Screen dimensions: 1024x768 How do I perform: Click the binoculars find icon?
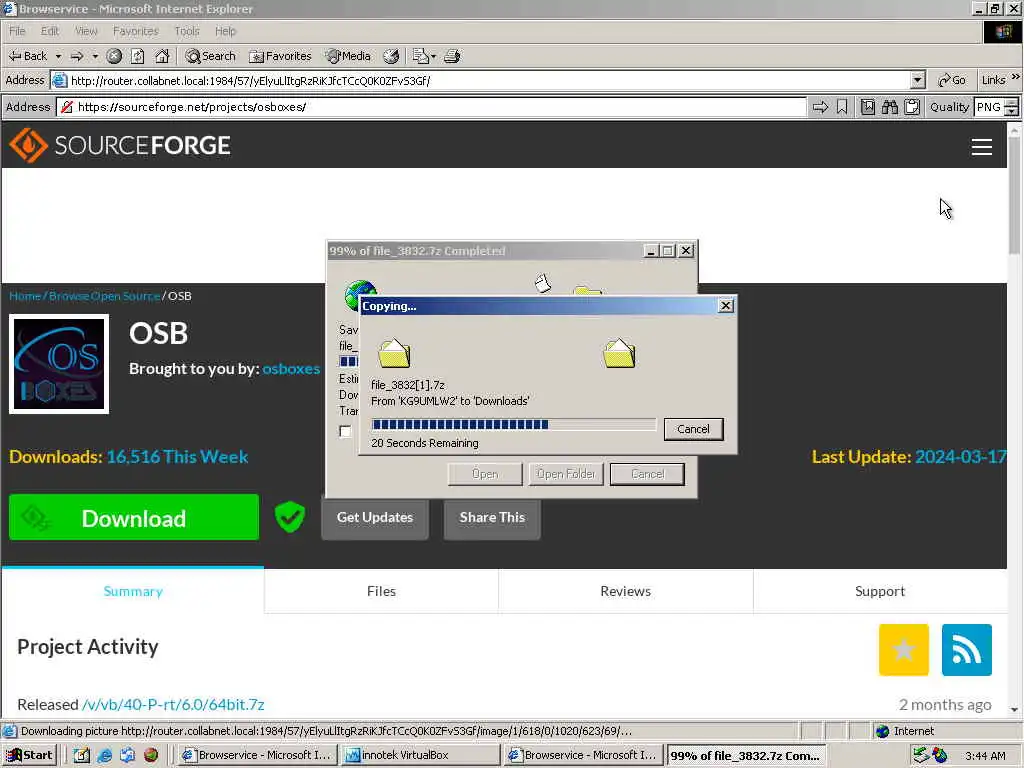coord(889,107)
